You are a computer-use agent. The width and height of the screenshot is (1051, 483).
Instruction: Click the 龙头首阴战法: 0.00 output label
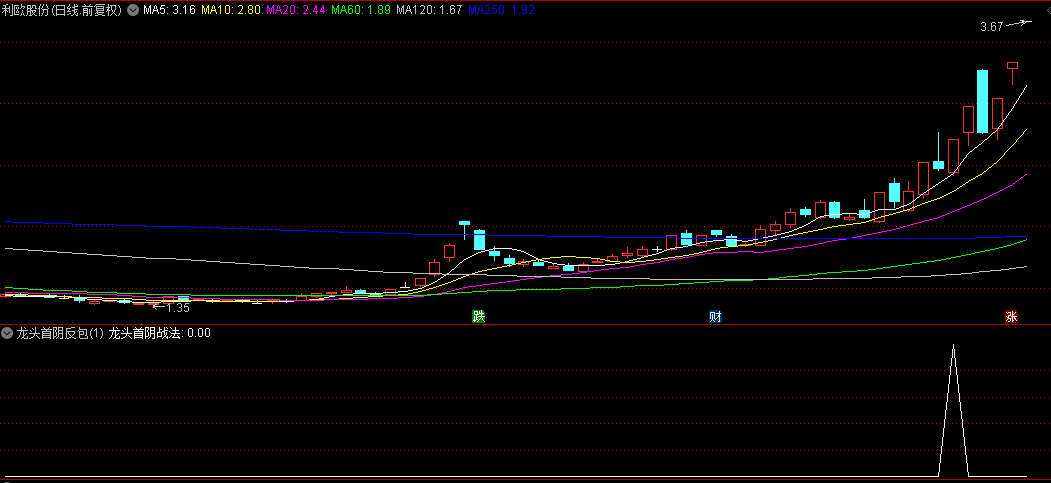click(160, 333)
